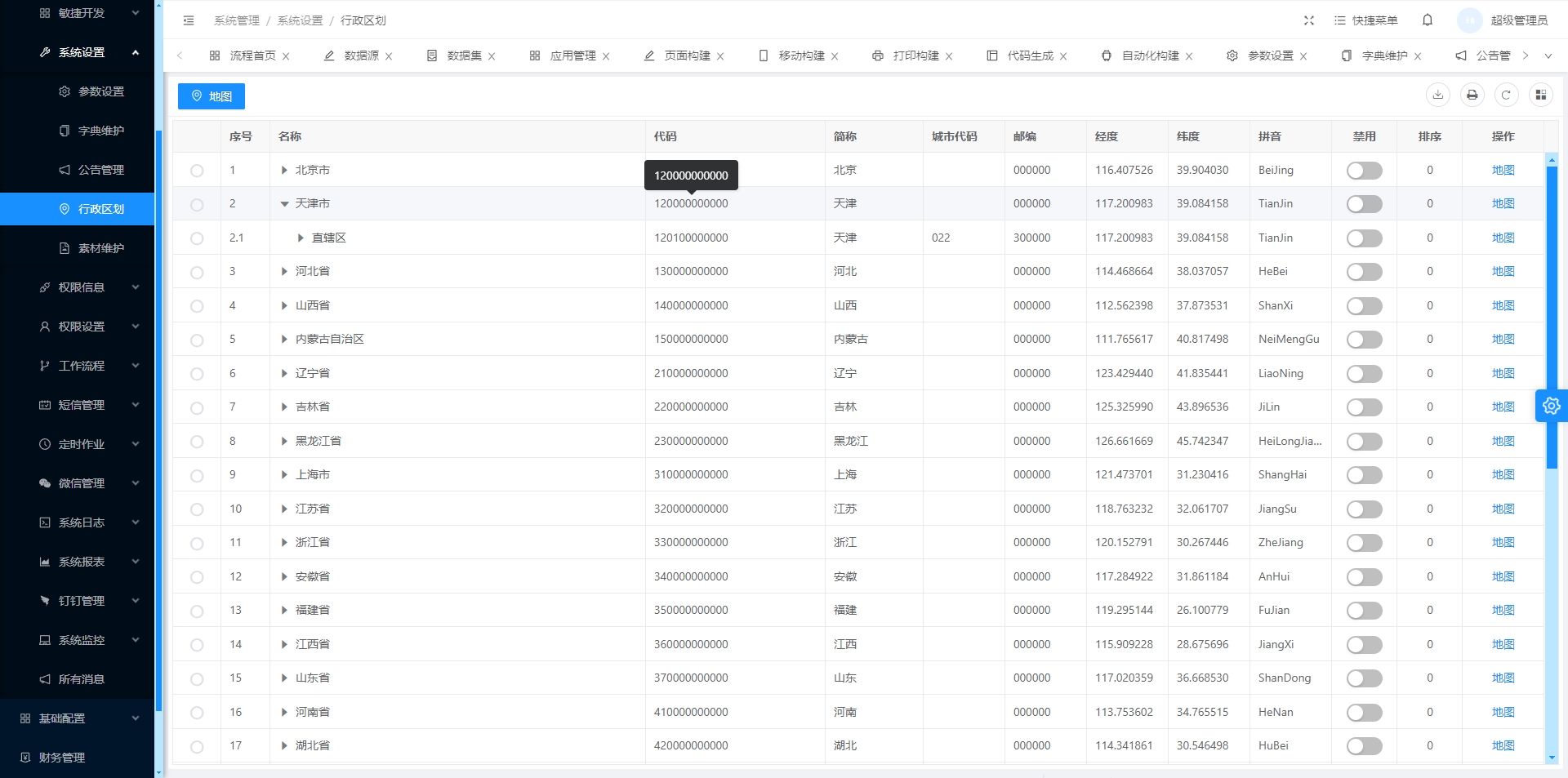Expand the 钉钉管理 sidebar group
The image size is (1568, 778).
click(x=78, y=601)
